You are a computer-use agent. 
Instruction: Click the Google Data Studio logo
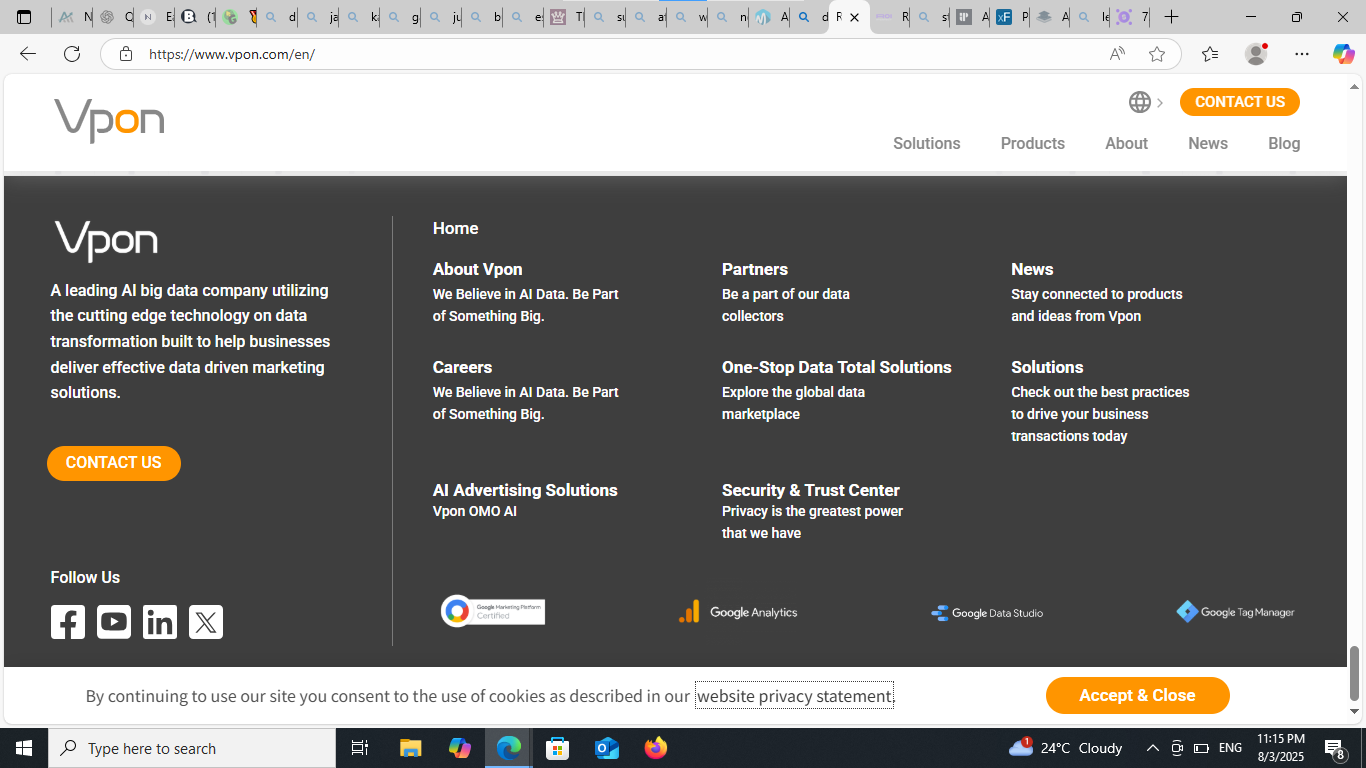coord(987,613)
